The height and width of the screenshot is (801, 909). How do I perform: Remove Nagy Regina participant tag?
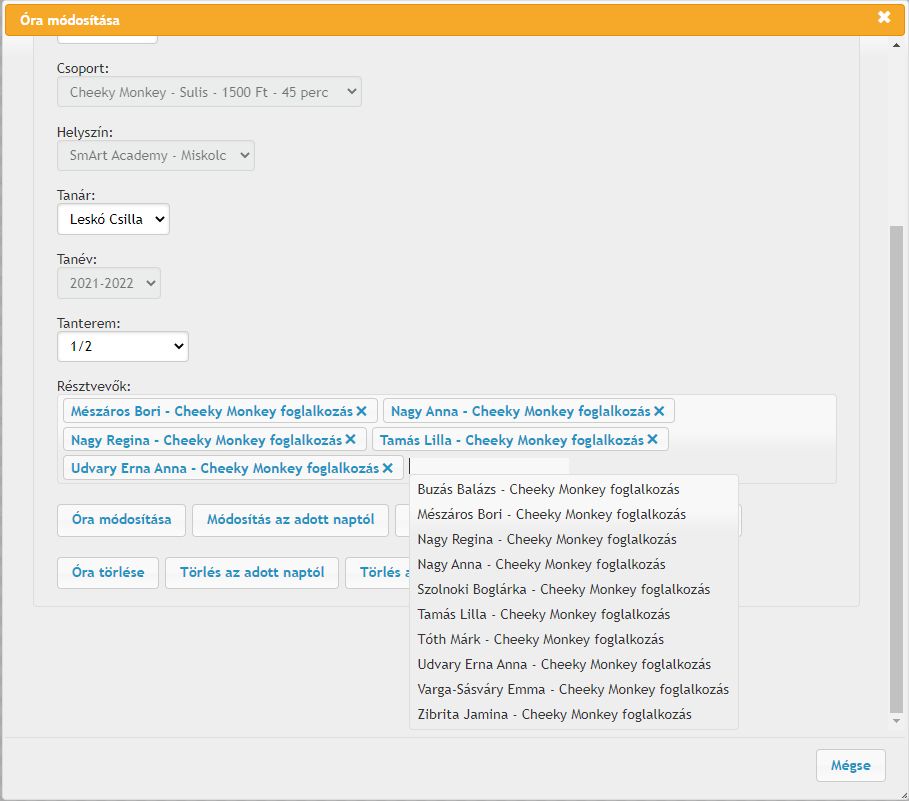tap(351, 440)
